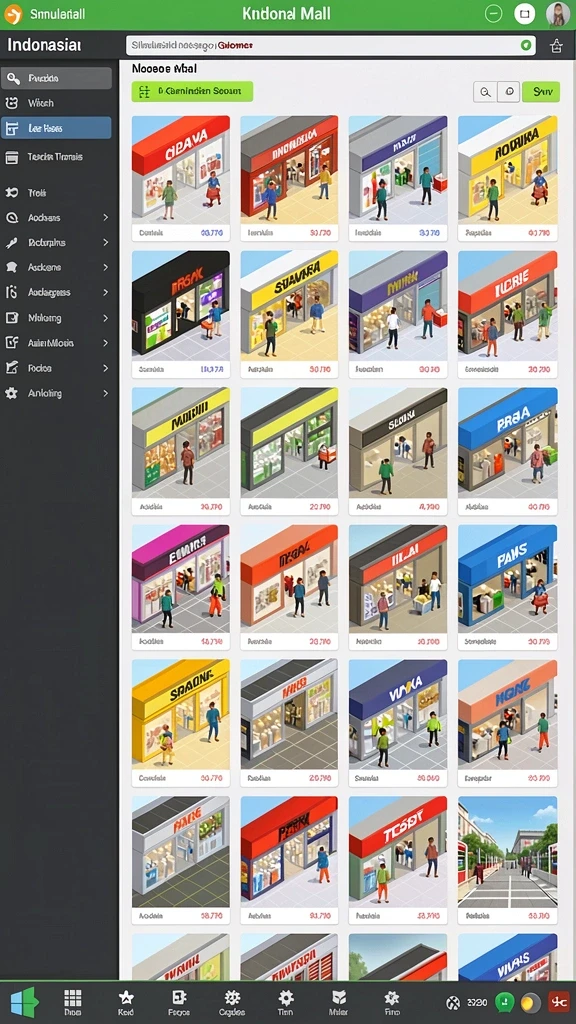Select the key icon sidebar item
Screen dimensions: 576x1024
56,78
